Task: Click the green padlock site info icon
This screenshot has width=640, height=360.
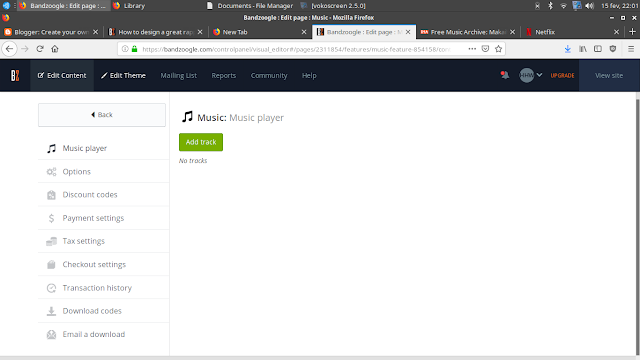Action: 135,49
